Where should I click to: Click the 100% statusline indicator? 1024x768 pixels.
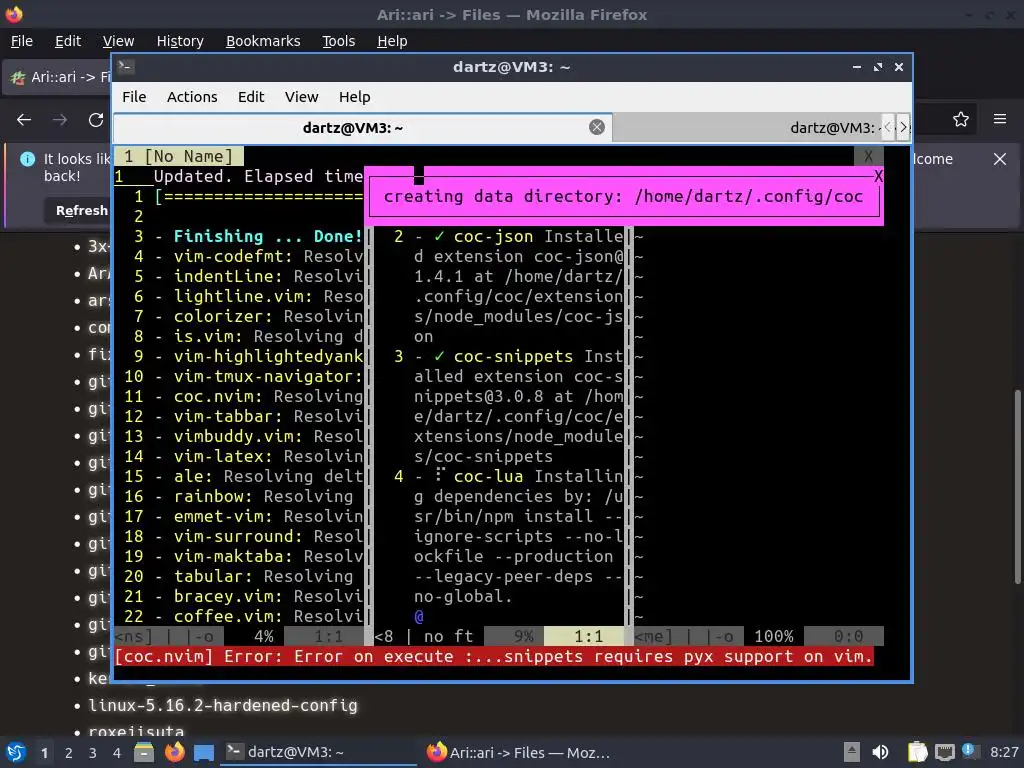[x=774, y=636]
